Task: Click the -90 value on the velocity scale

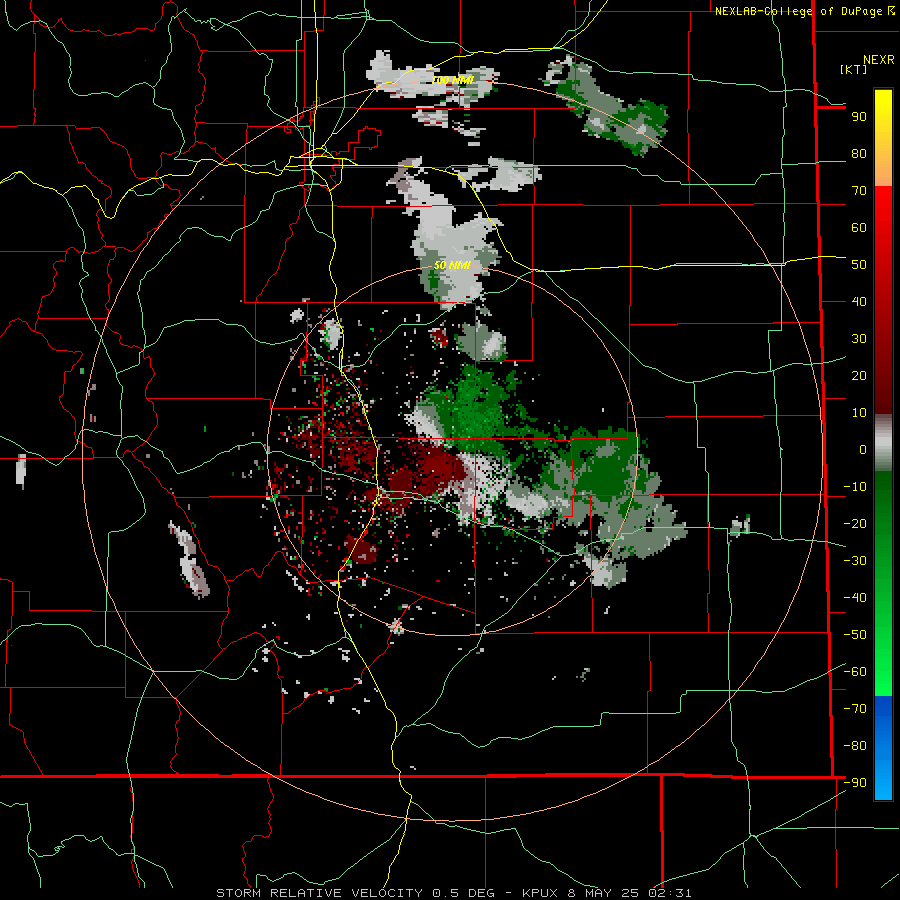Action: [x=855, y=783]
